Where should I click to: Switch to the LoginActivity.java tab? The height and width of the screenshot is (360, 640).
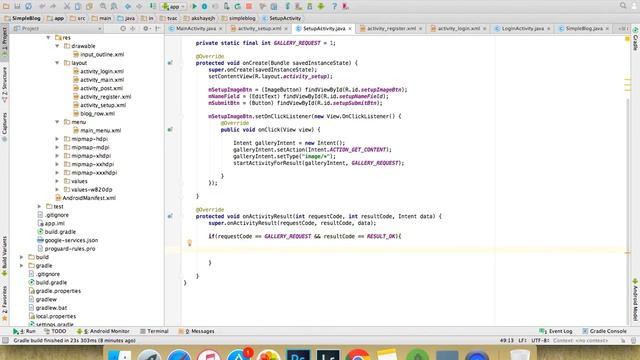(x=522, y=29)
